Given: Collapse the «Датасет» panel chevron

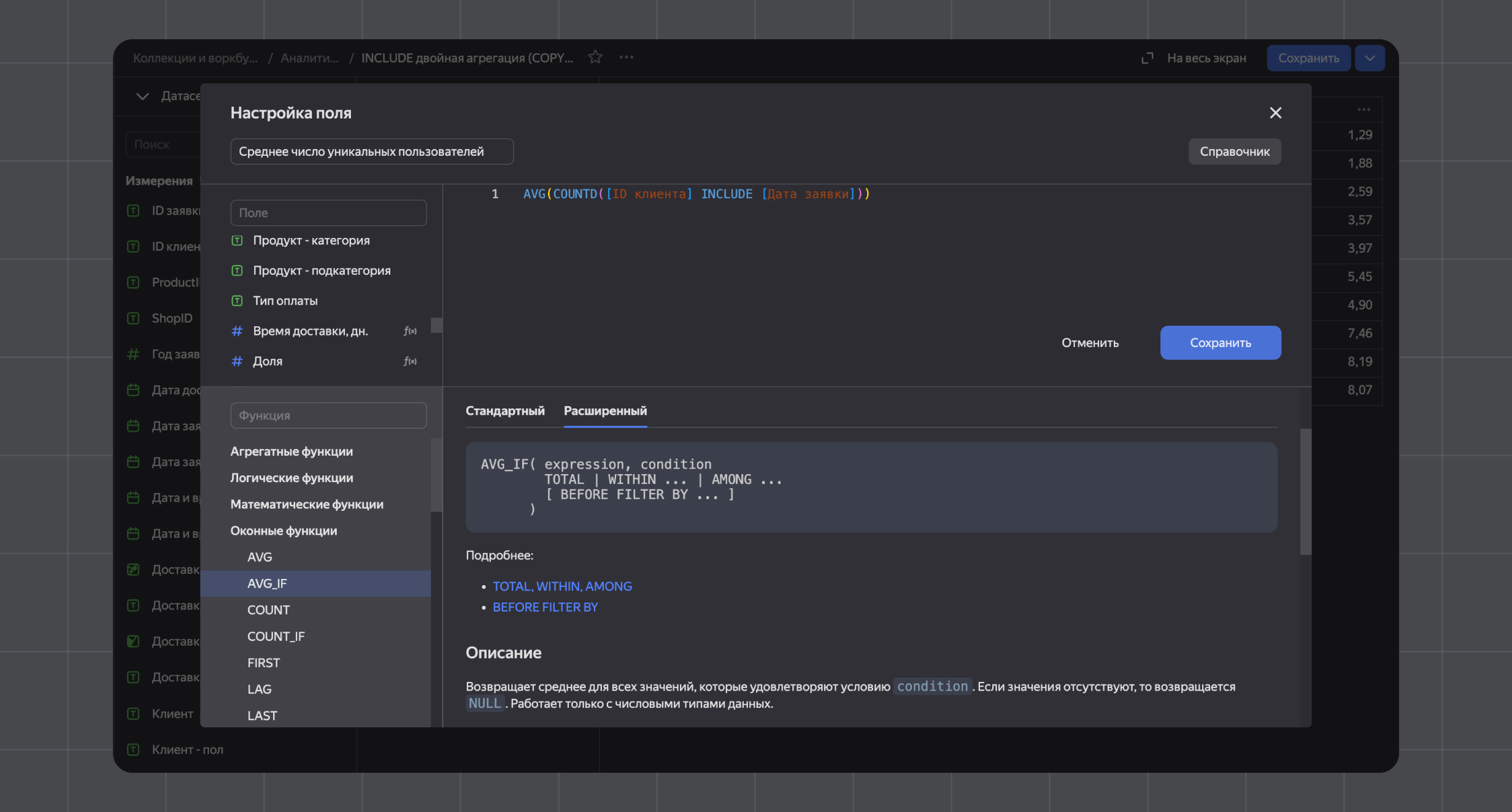Looking at the screenshot, I should 142,96.
